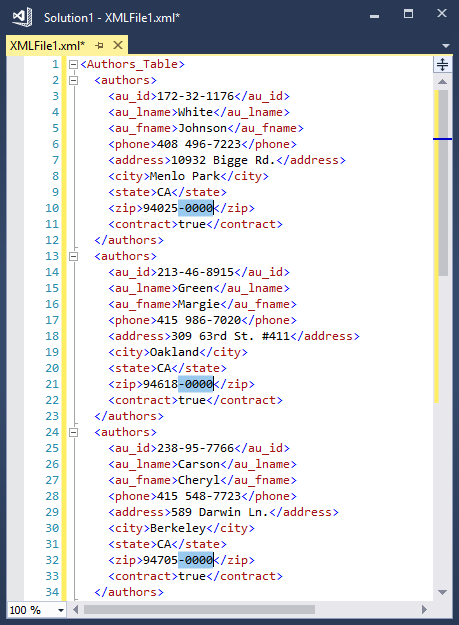The image size is (459, 625).
Task: Click the last name Green
Action: [195, 288]
